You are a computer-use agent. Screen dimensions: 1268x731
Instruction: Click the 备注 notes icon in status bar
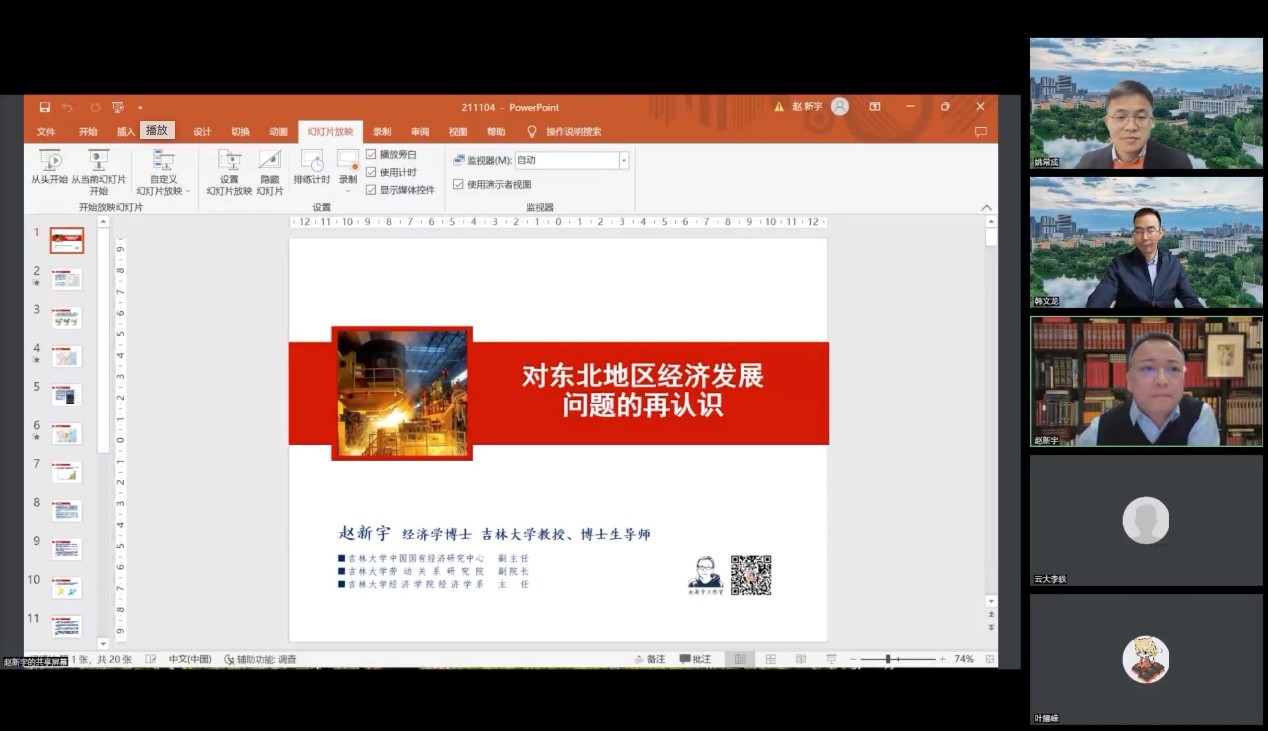(652, 659)
